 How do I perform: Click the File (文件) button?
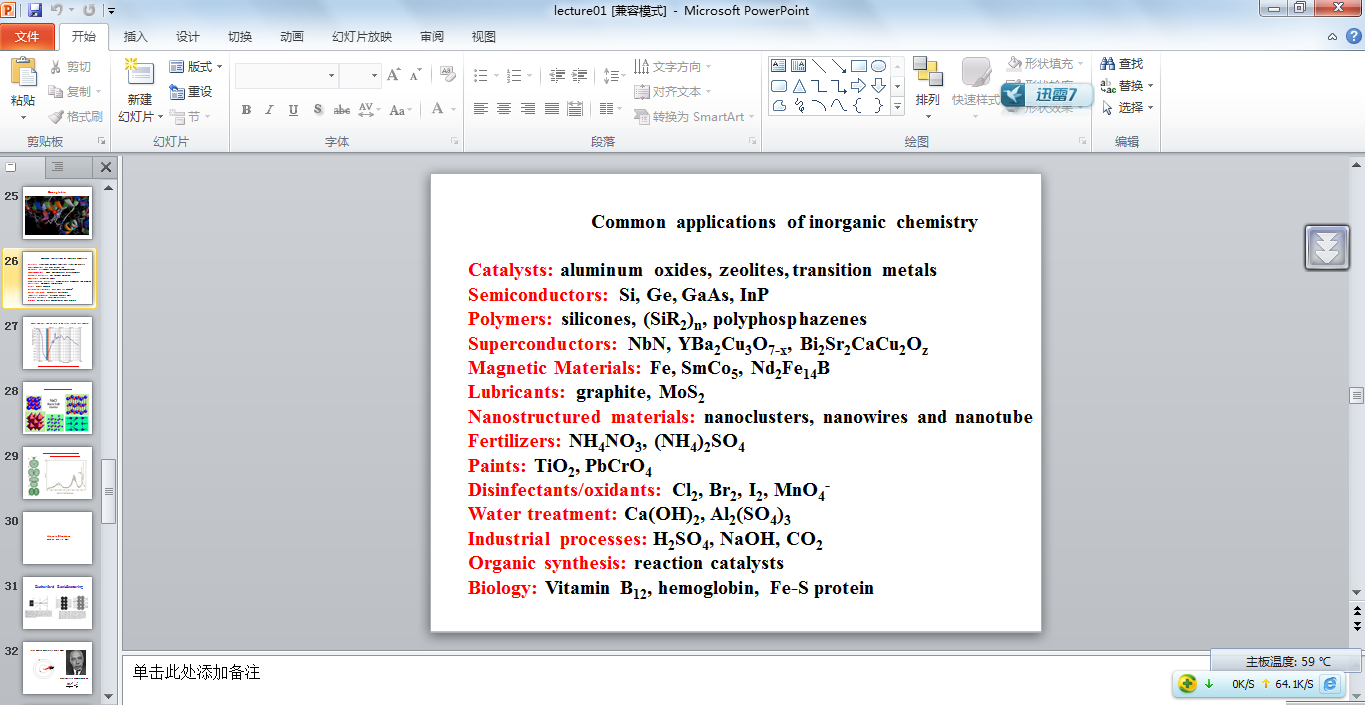click(x=27, y=37)
